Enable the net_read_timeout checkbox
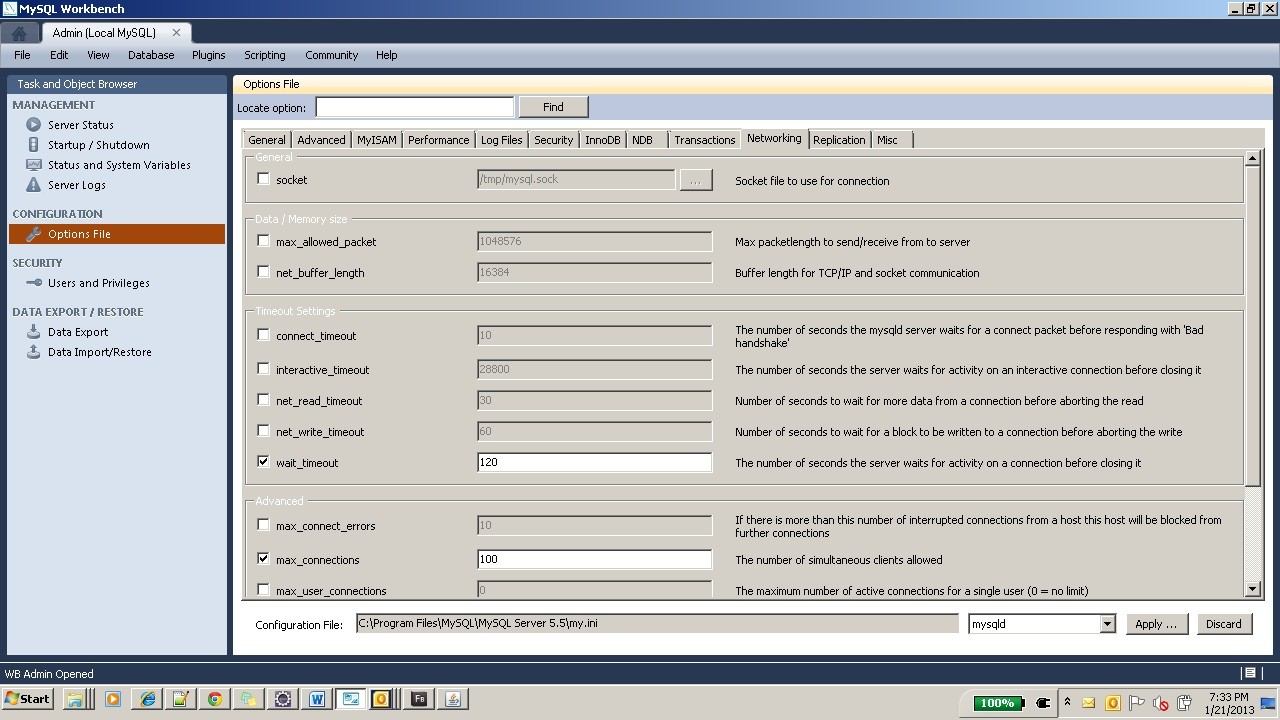Image resolution: width=1280 pixels, height=720 pixels. click(263, 400)
